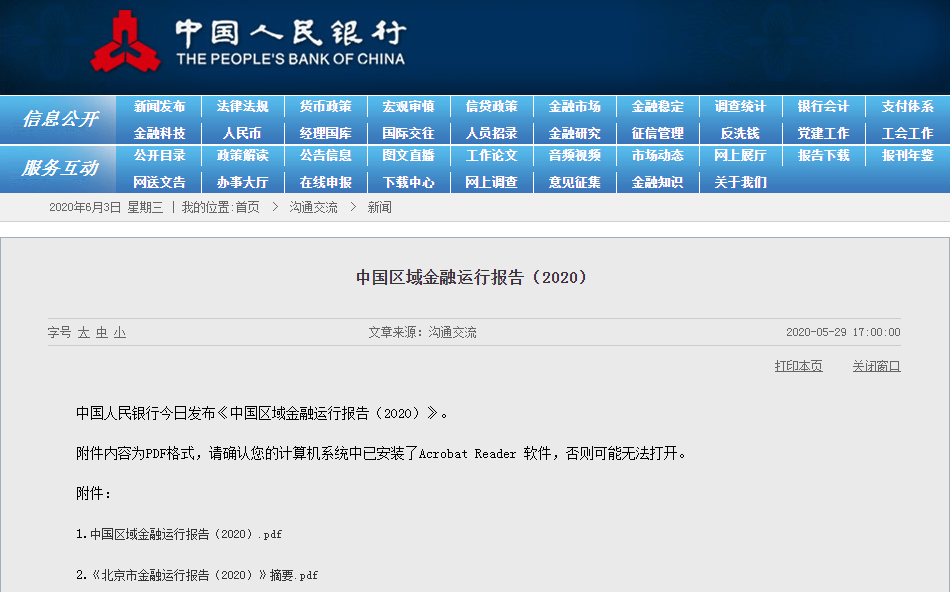Click the 服务互动 section label
The image size is (950, 592).
[x=60, y=168]
